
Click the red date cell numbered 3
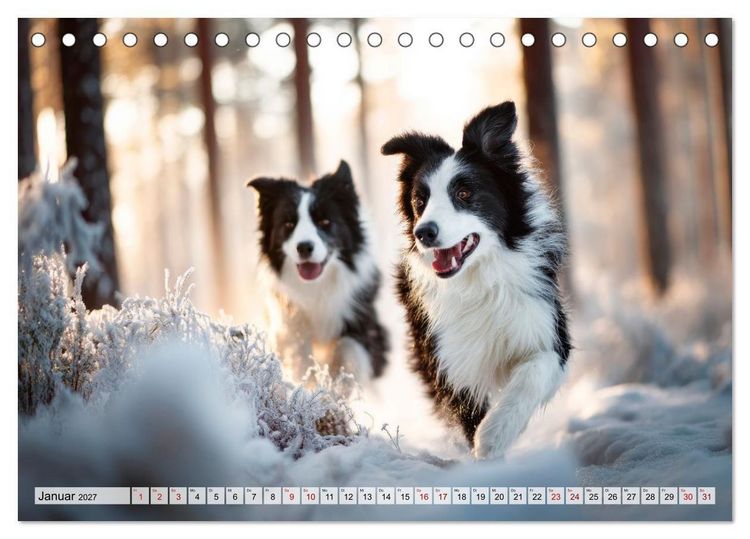click(x=178, y=495)
